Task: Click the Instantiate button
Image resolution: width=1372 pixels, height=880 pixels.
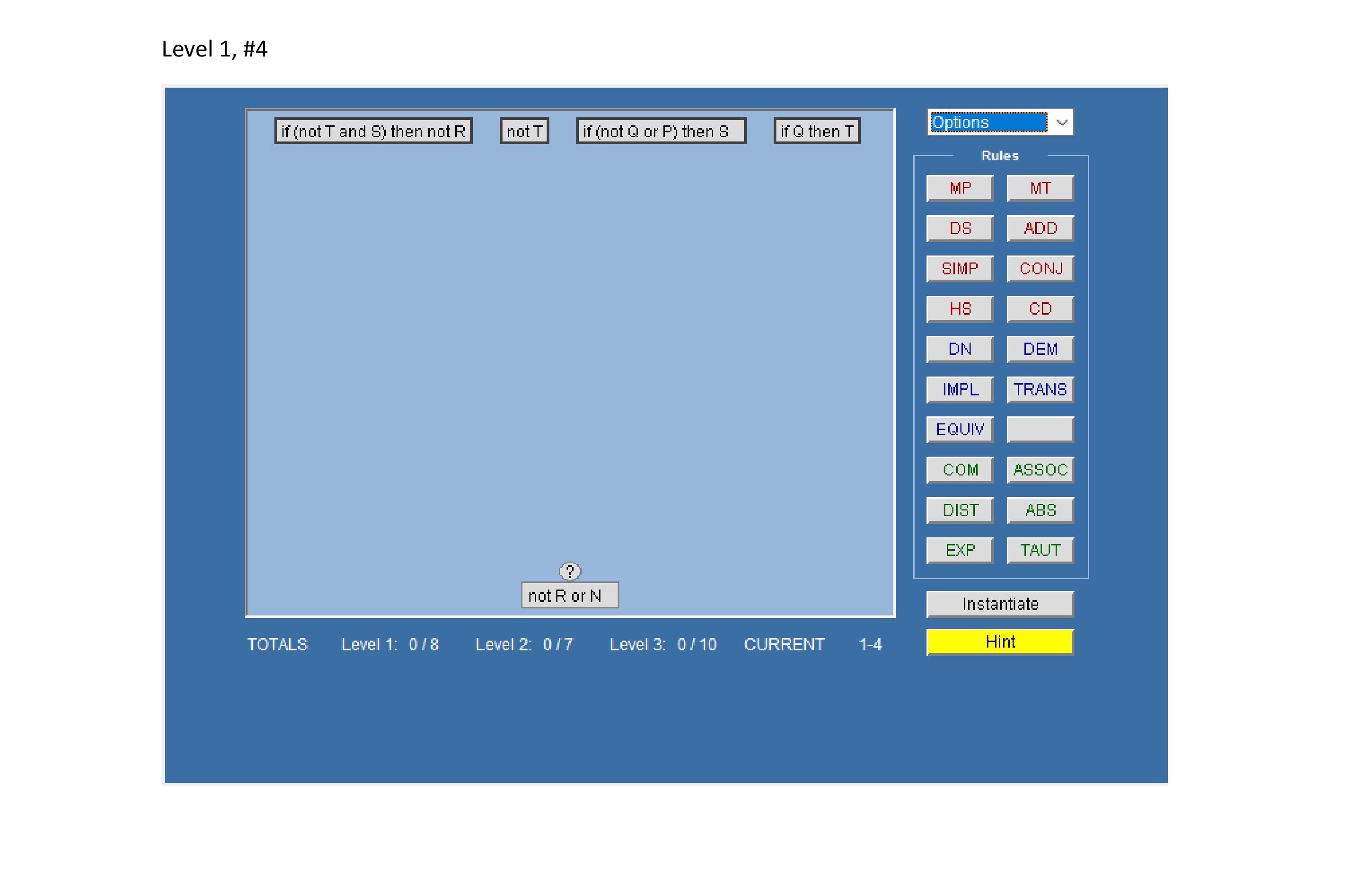Action: tap(1000, 604)
